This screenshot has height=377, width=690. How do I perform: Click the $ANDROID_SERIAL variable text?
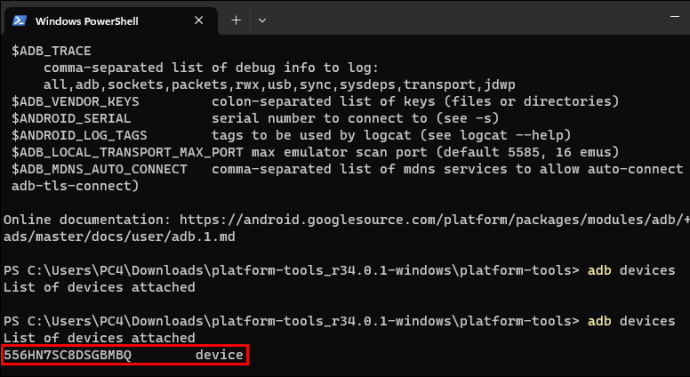tap(71, 118)
